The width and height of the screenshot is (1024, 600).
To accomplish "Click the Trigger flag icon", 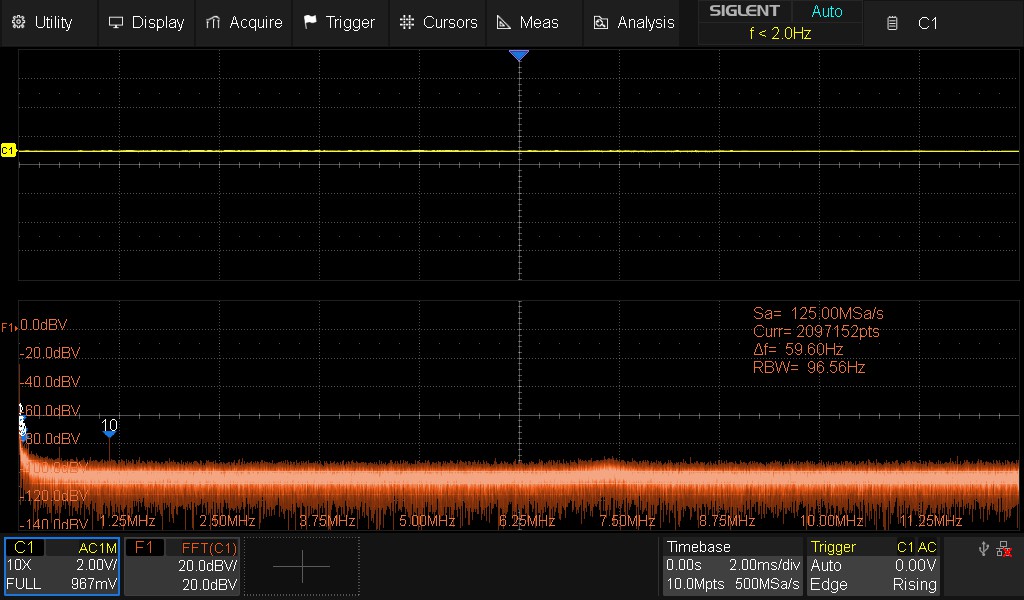I will coord(310,22).
